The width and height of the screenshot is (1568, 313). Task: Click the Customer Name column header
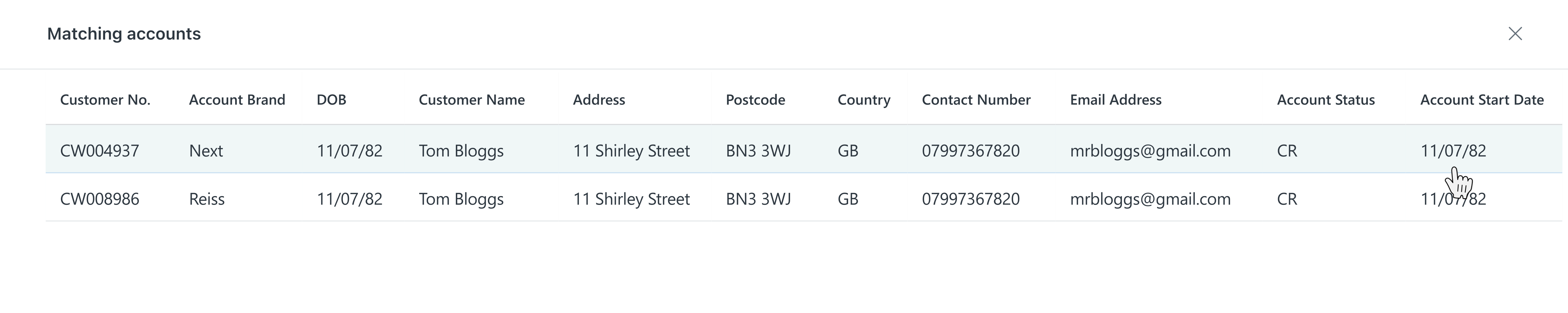pos(471,100)
